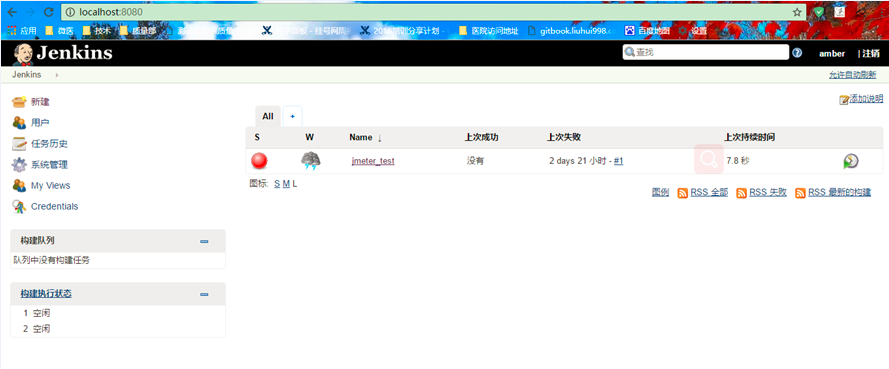Click the green shield extension icon
The image size is (889, 369).
pyautogui.click(x=818, y=12)
